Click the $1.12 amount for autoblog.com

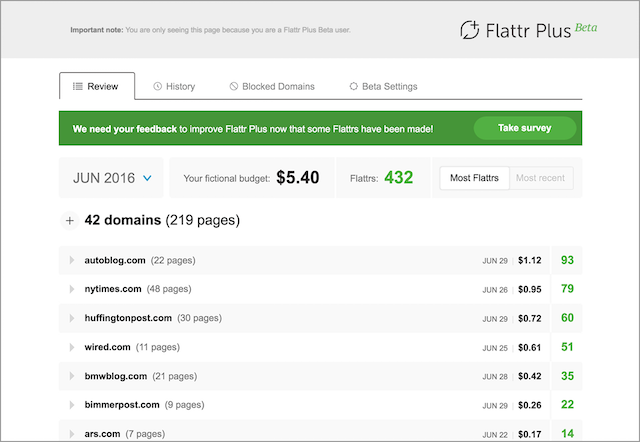click(x=530, y=260)
